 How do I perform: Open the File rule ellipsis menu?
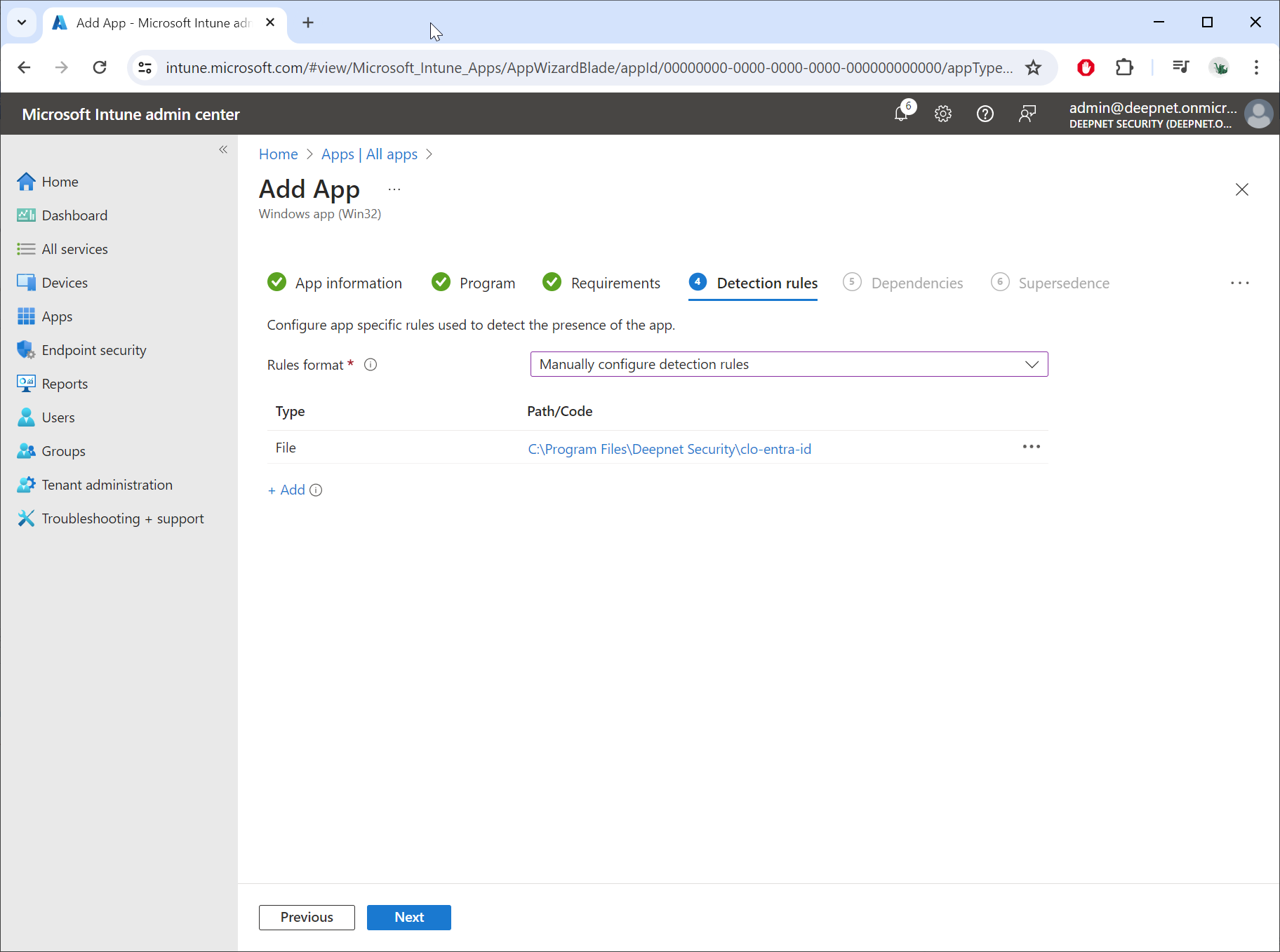[1031, 447]
